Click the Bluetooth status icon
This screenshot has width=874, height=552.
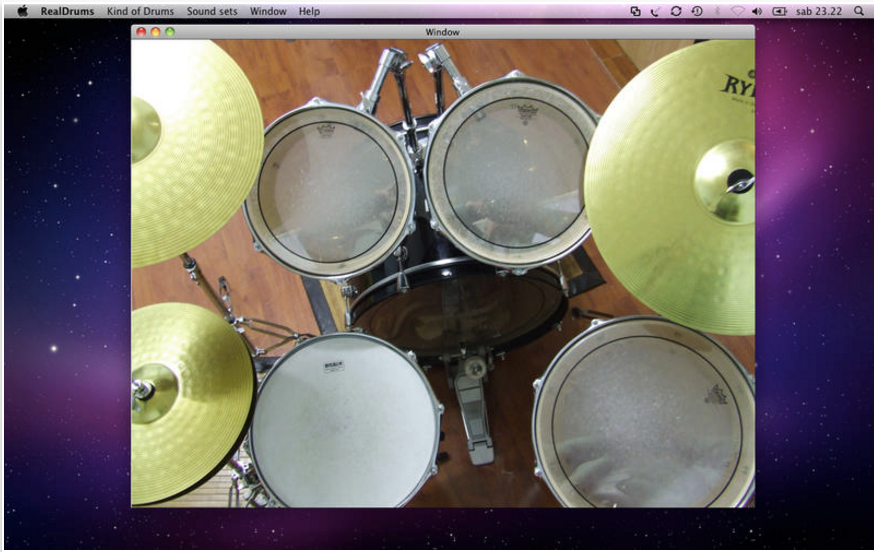pos(718,11)
